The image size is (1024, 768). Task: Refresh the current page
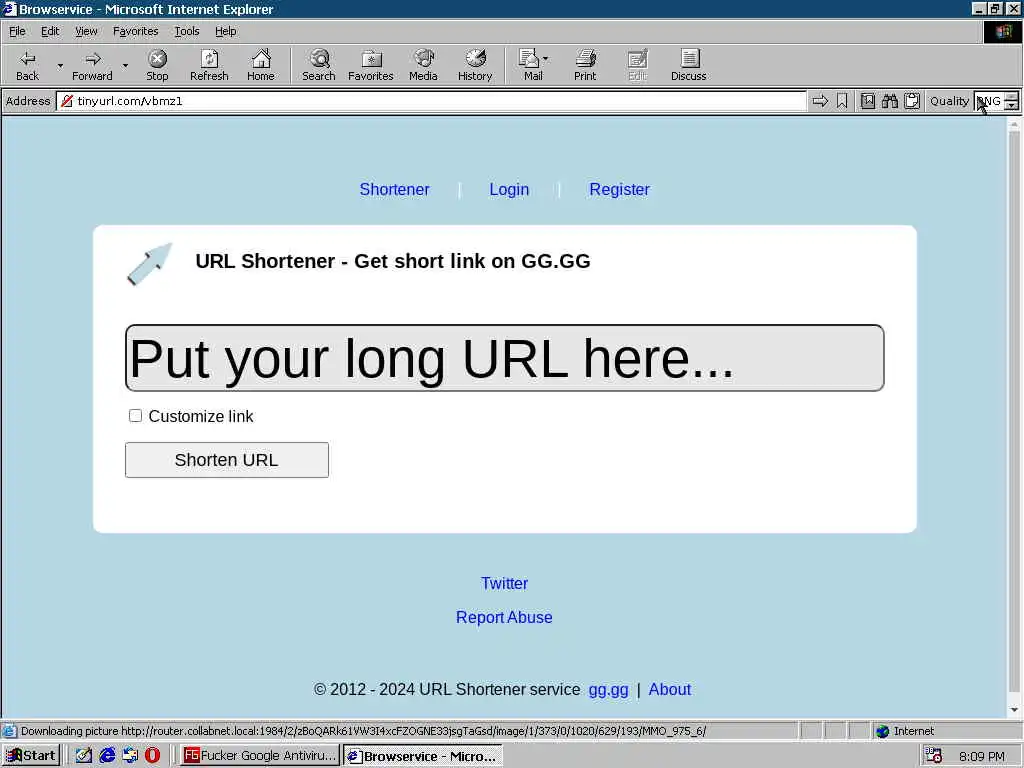(x=209, y=65)
